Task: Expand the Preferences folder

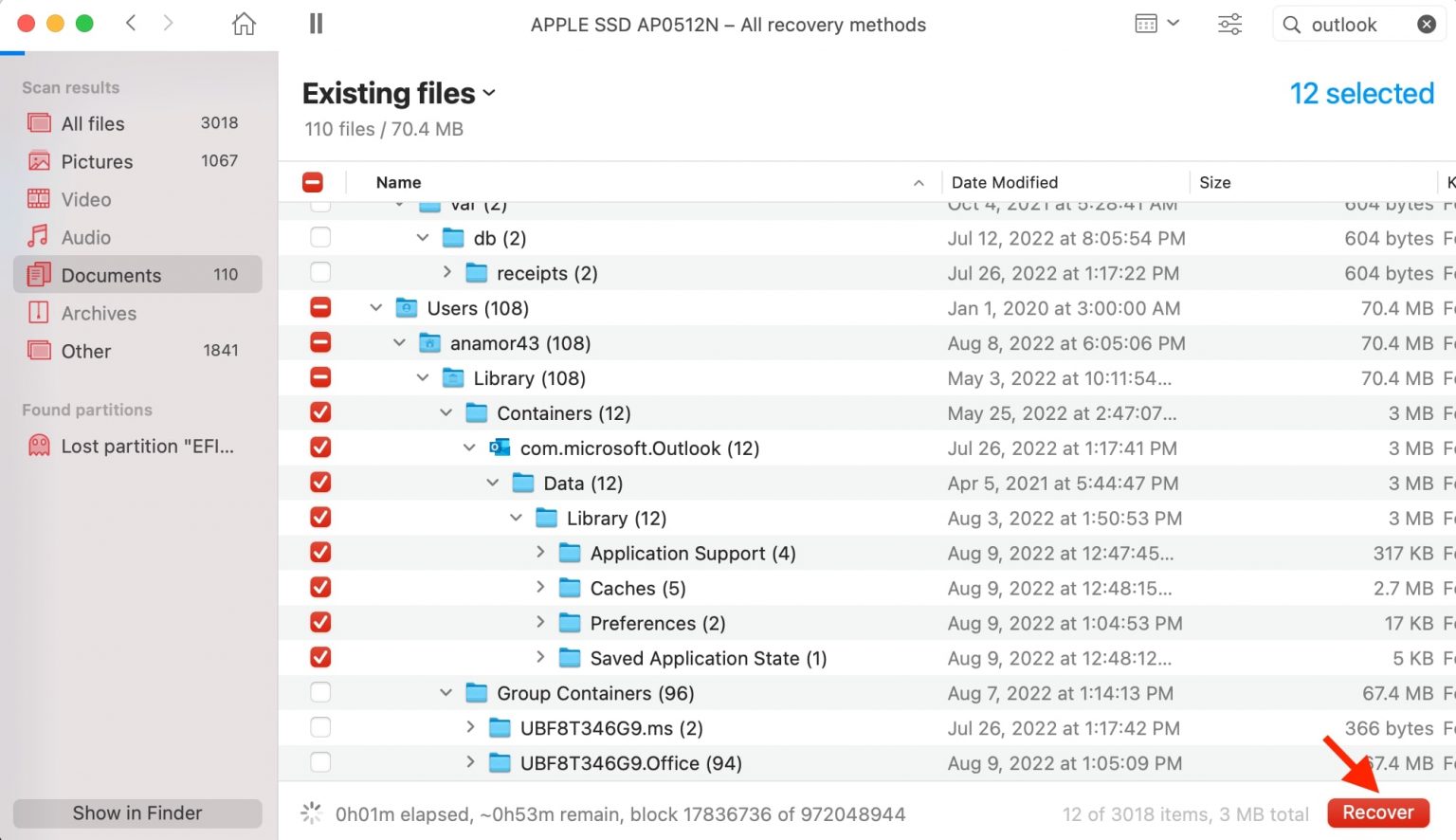Action: pyautogui.click(x=540, y=623)
